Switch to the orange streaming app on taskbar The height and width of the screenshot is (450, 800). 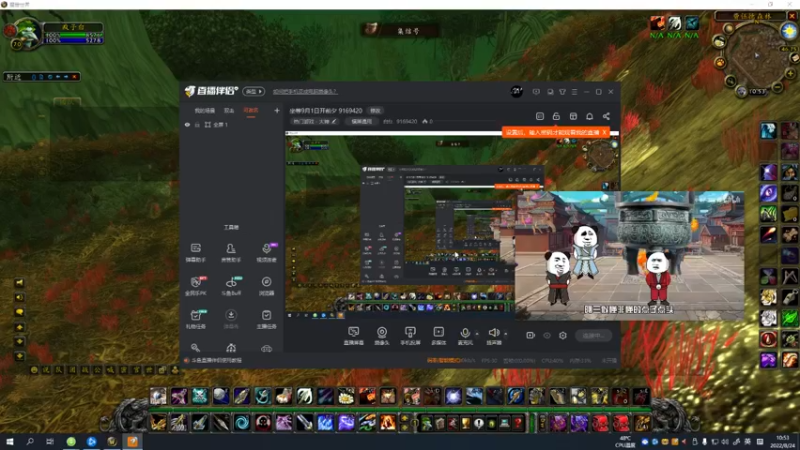[132, 441]
